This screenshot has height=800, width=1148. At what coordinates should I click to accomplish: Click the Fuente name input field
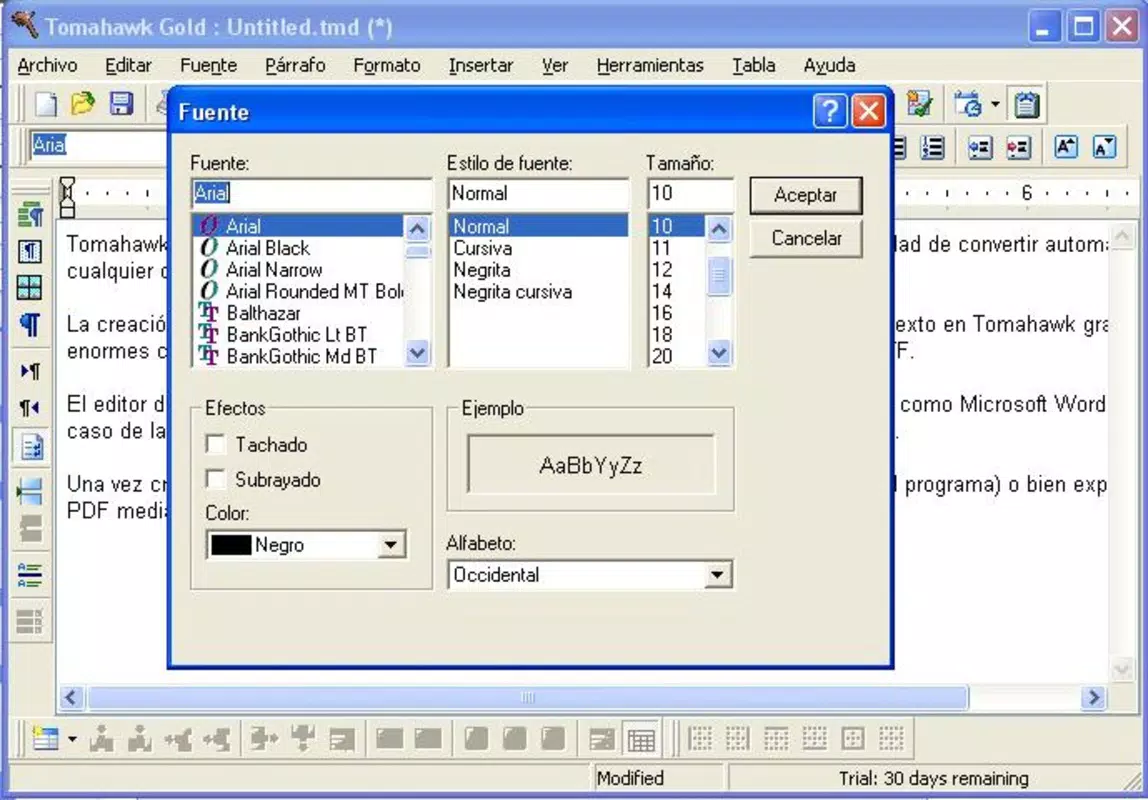tap(312, 193)
